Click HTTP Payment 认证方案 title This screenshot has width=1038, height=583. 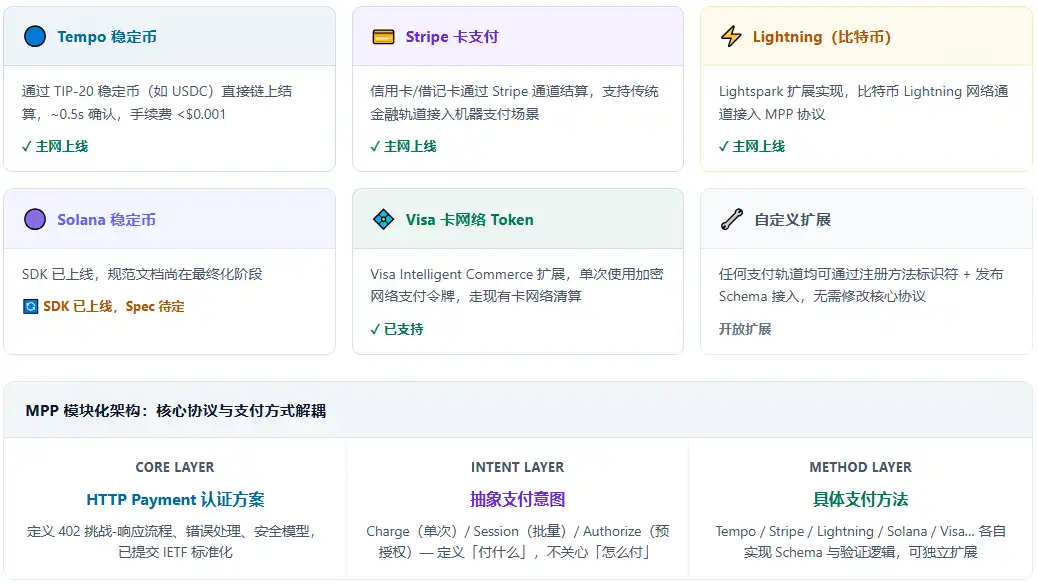click(175, 499)
